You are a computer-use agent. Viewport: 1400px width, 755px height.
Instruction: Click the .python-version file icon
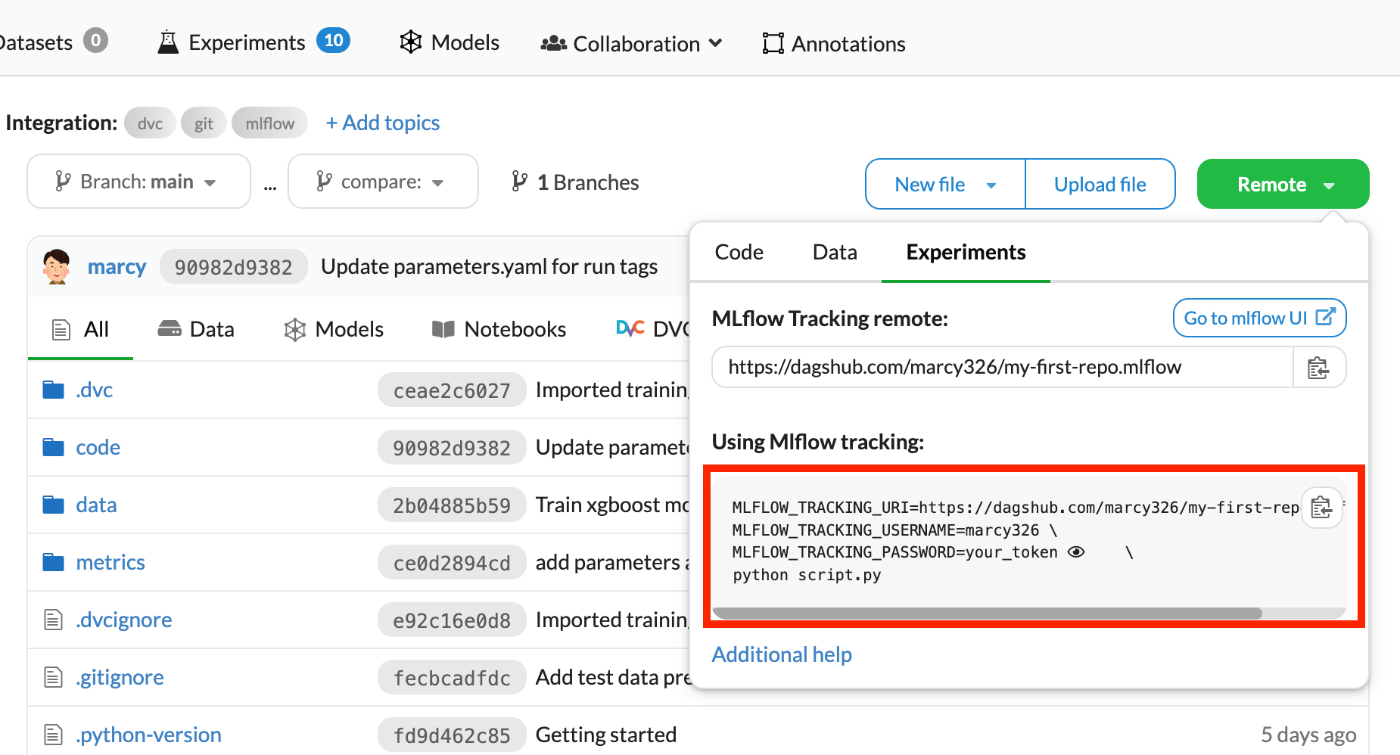pyautogui.click(x=53, y=735)
